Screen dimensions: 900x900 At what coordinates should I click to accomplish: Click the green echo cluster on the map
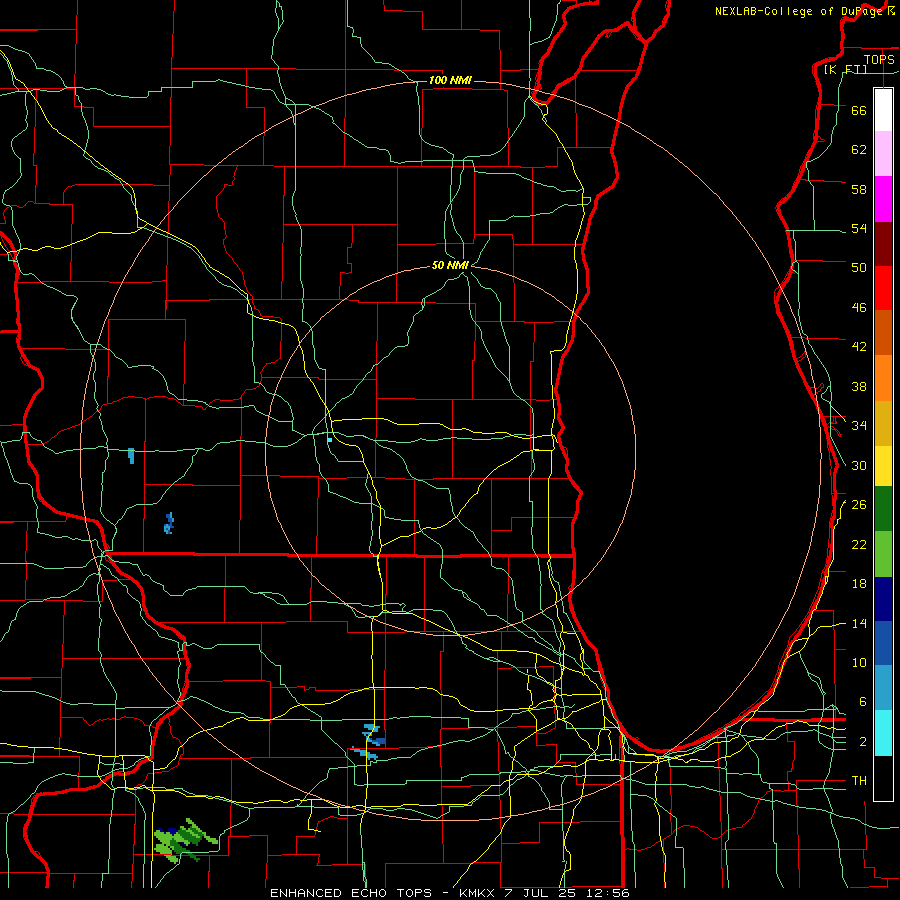184,840
